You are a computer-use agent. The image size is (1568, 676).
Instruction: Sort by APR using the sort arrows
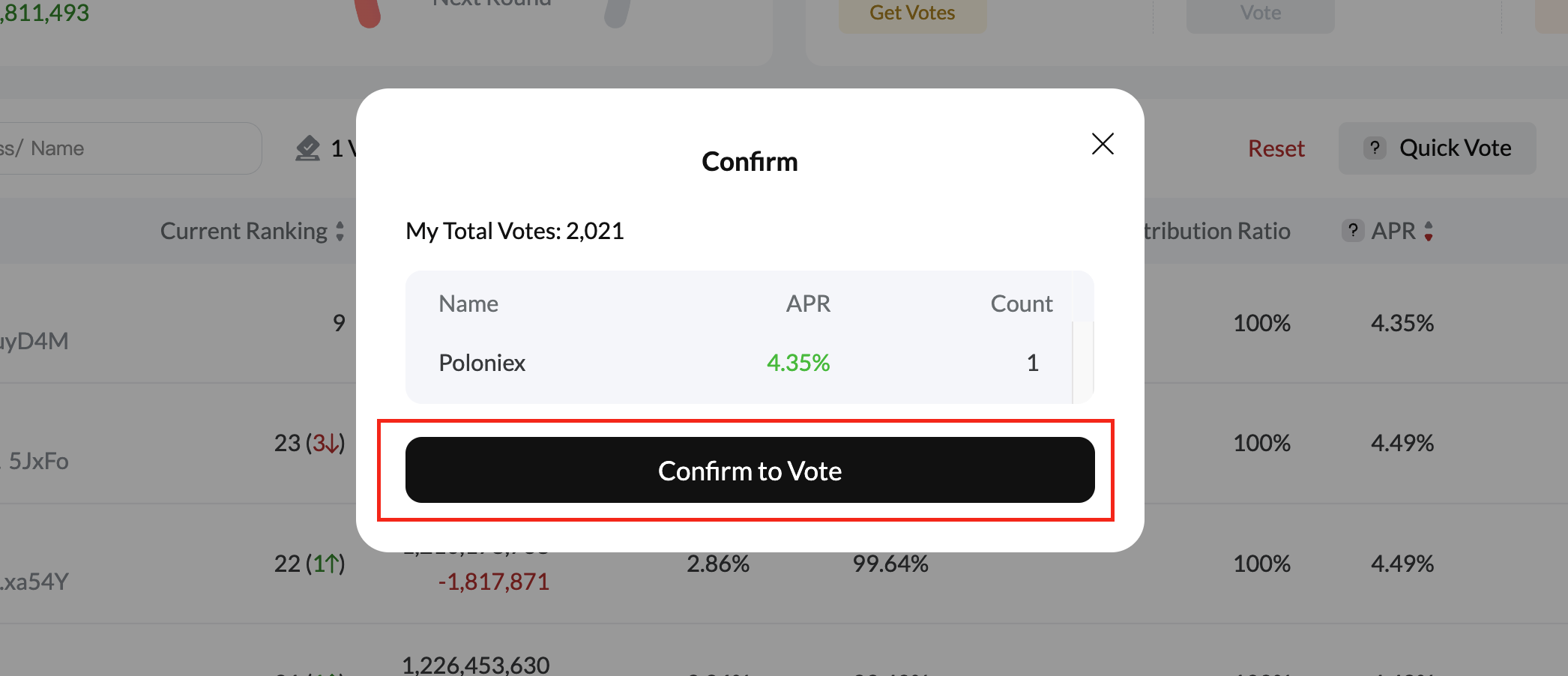click(1429, 231)
